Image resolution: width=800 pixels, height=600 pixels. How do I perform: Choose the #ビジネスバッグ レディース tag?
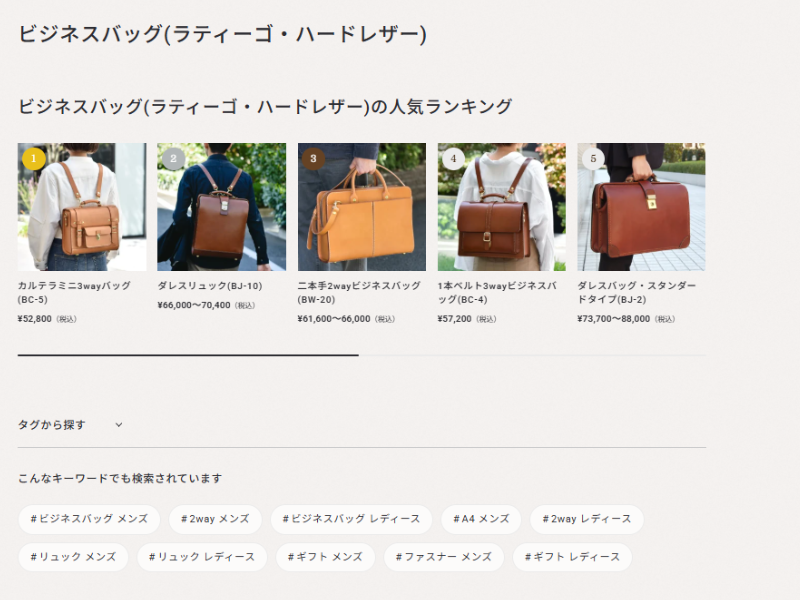pyautogui.click(x=352, y=519)
